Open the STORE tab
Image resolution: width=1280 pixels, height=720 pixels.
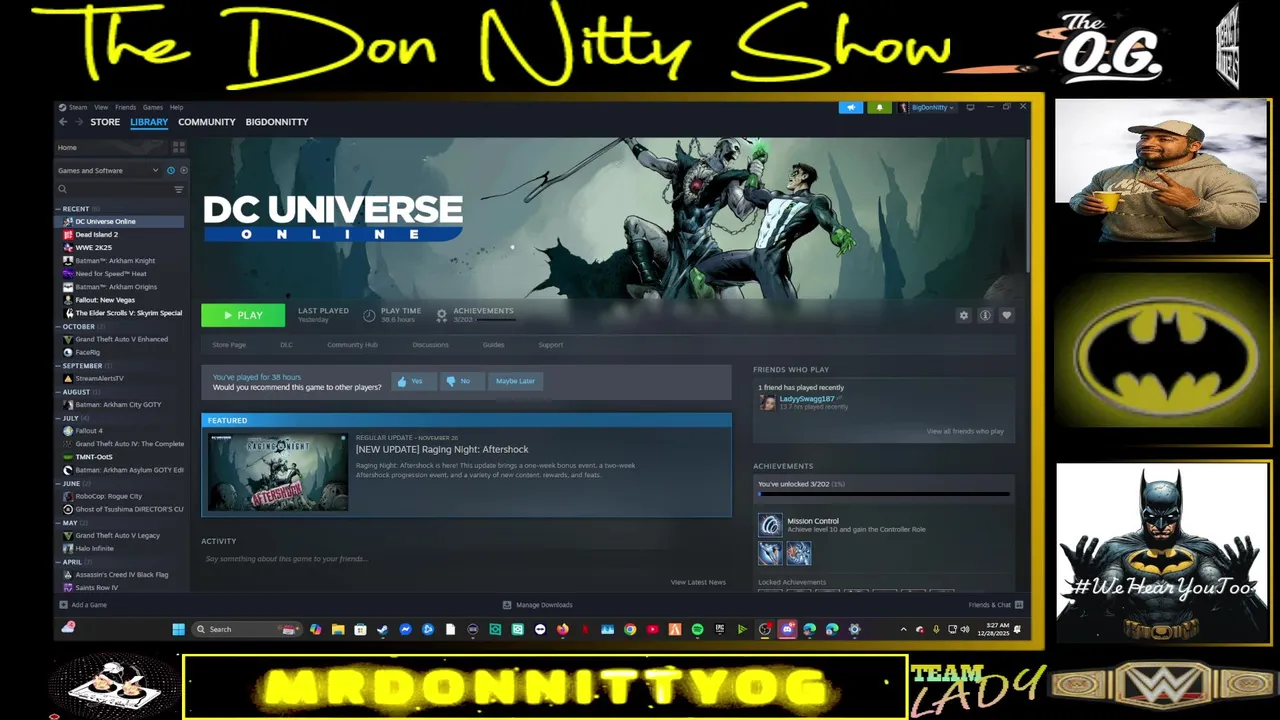[105, 122]
